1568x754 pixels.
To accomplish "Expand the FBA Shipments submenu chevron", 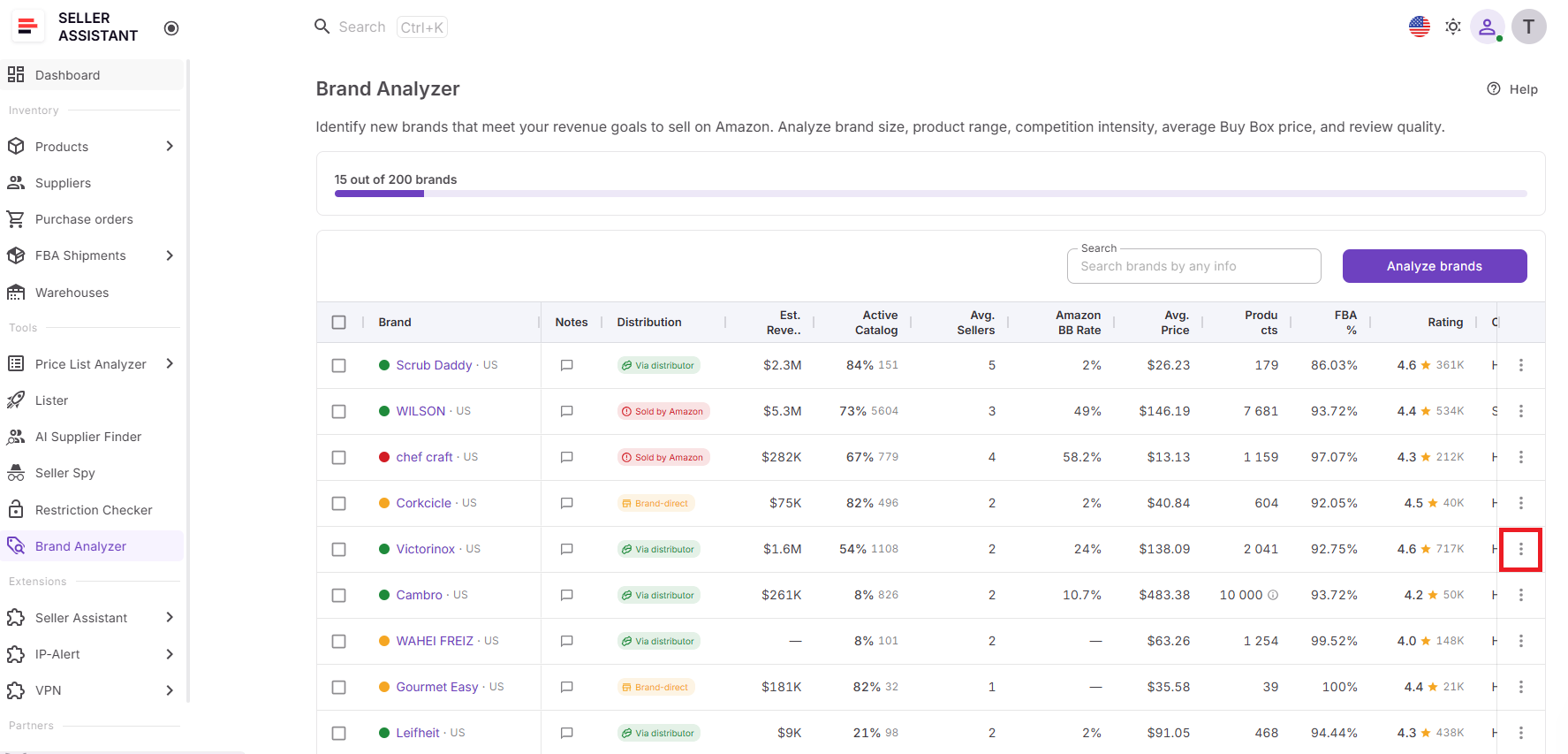I will (x=170, y=255).
